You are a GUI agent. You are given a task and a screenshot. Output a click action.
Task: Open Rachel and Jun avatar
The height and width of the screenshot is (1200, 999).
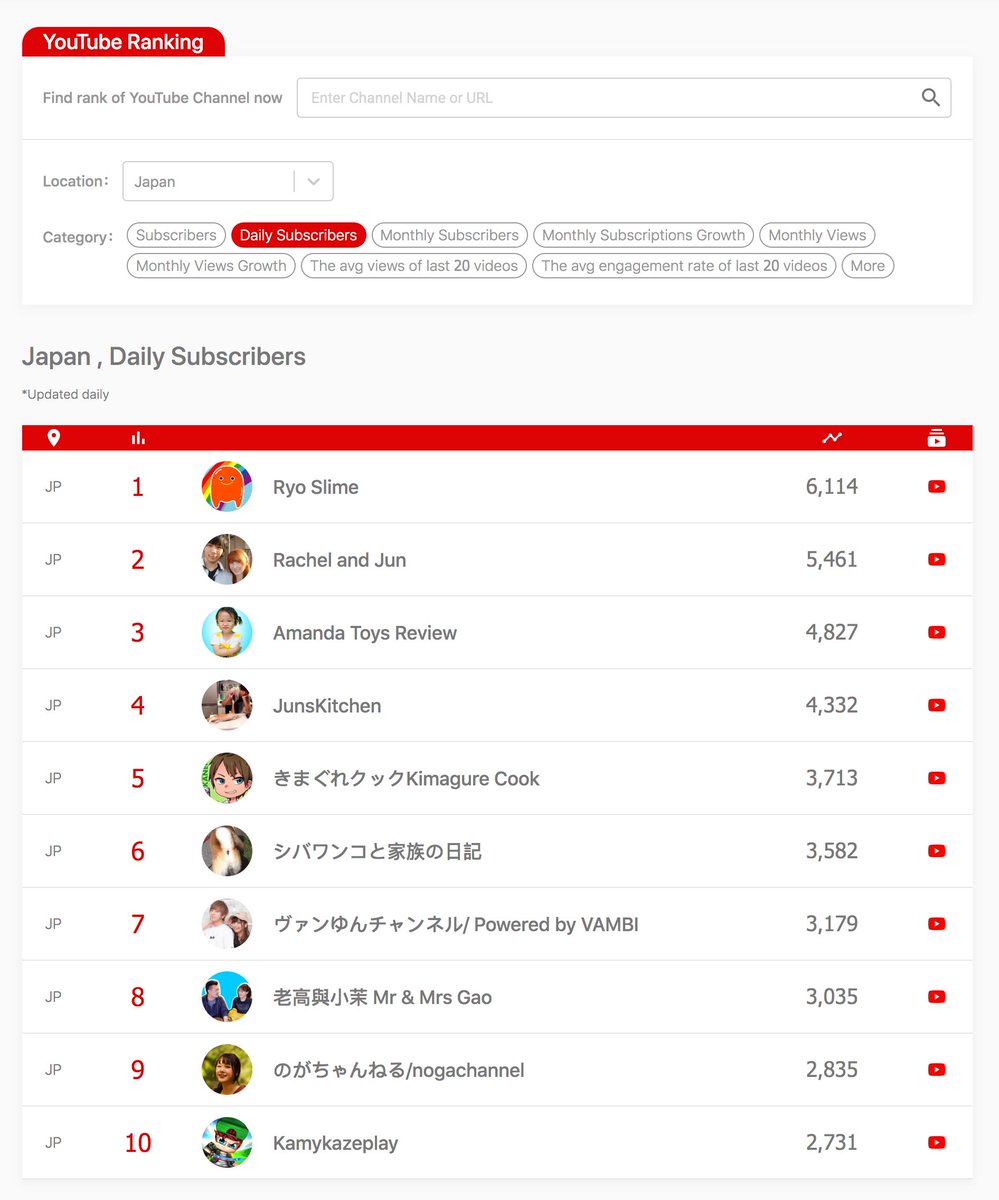pos(227,560)
